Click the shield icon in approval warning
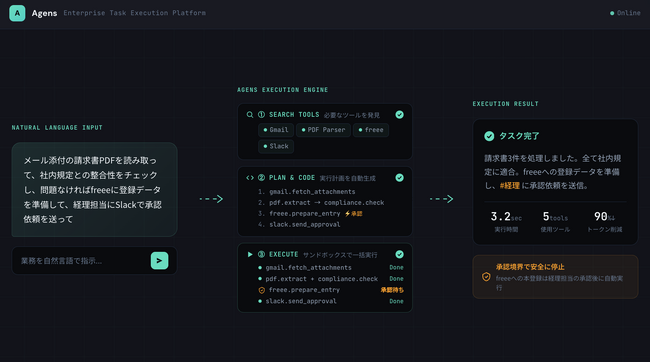This screenshot has height=363, width=650. point(486,277)
